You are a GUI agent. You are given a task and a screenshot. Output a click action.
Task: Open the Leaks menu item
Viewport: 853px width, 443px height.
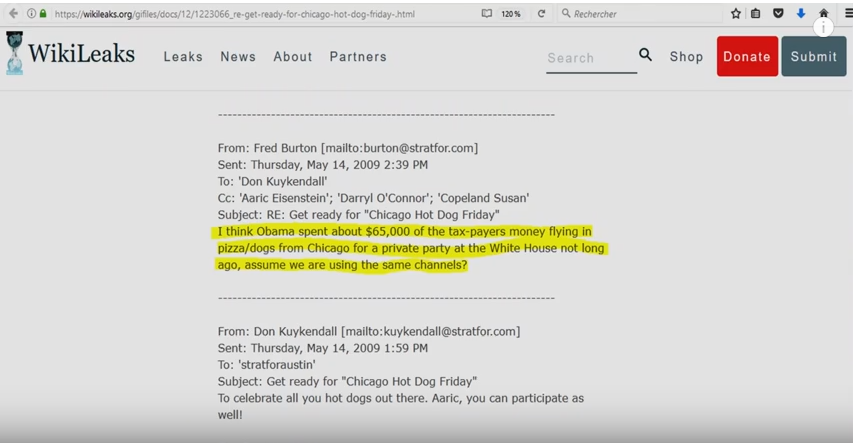click(183, 57)
